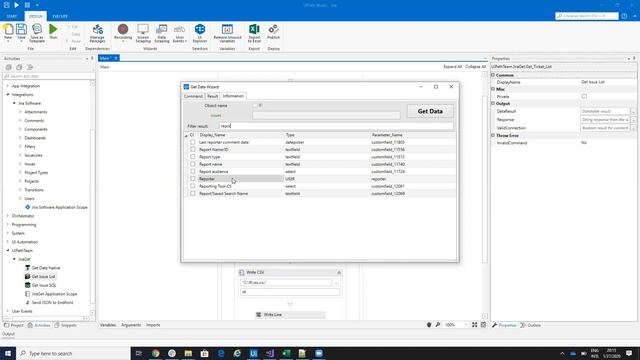Image resolution: width=640 pixels, height=360 pixels.
Task: Click the Windows taskbar search box
Action: pos(73,353)
